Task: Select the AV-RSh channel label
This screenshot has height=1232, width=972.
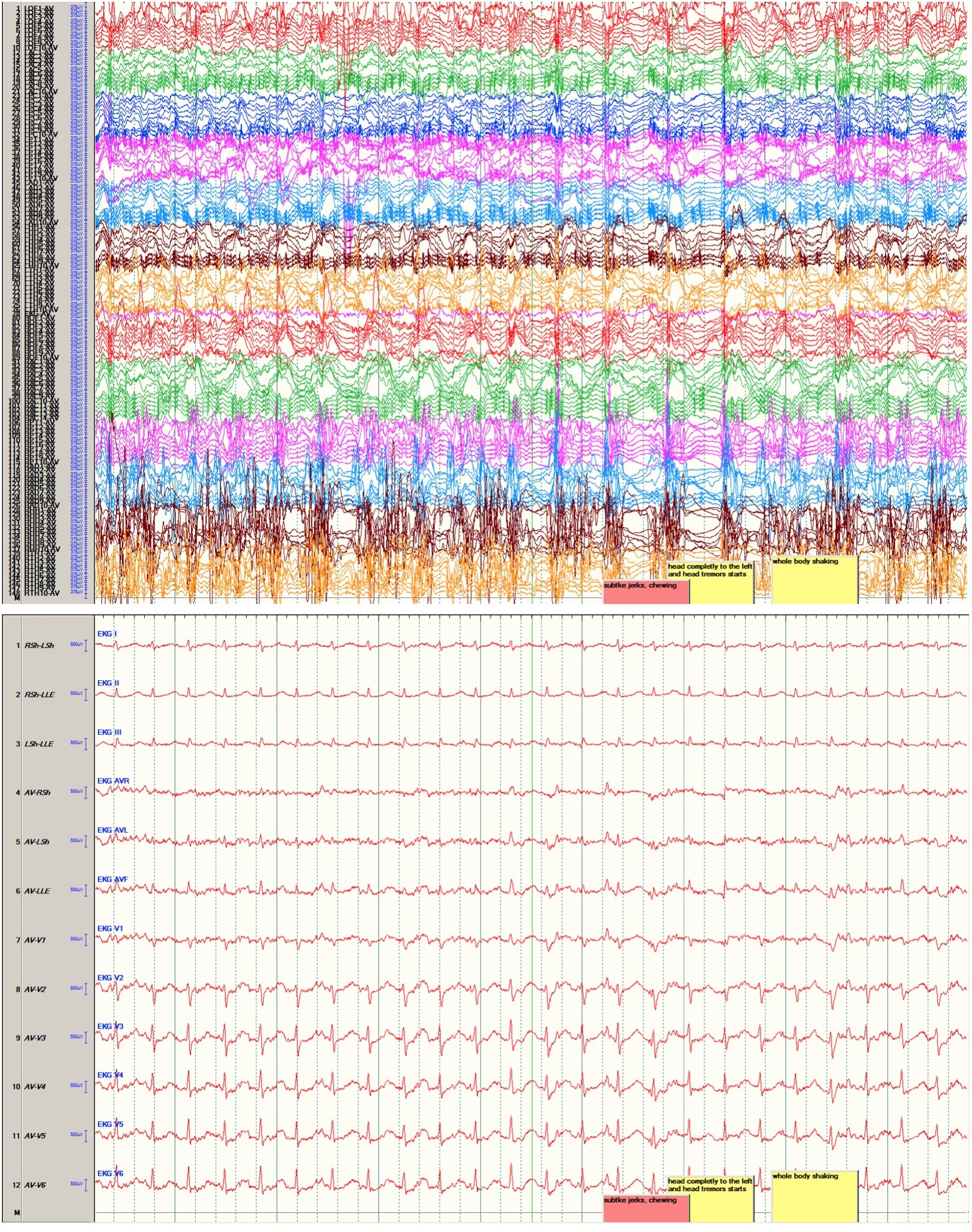Action: (37, 793)
